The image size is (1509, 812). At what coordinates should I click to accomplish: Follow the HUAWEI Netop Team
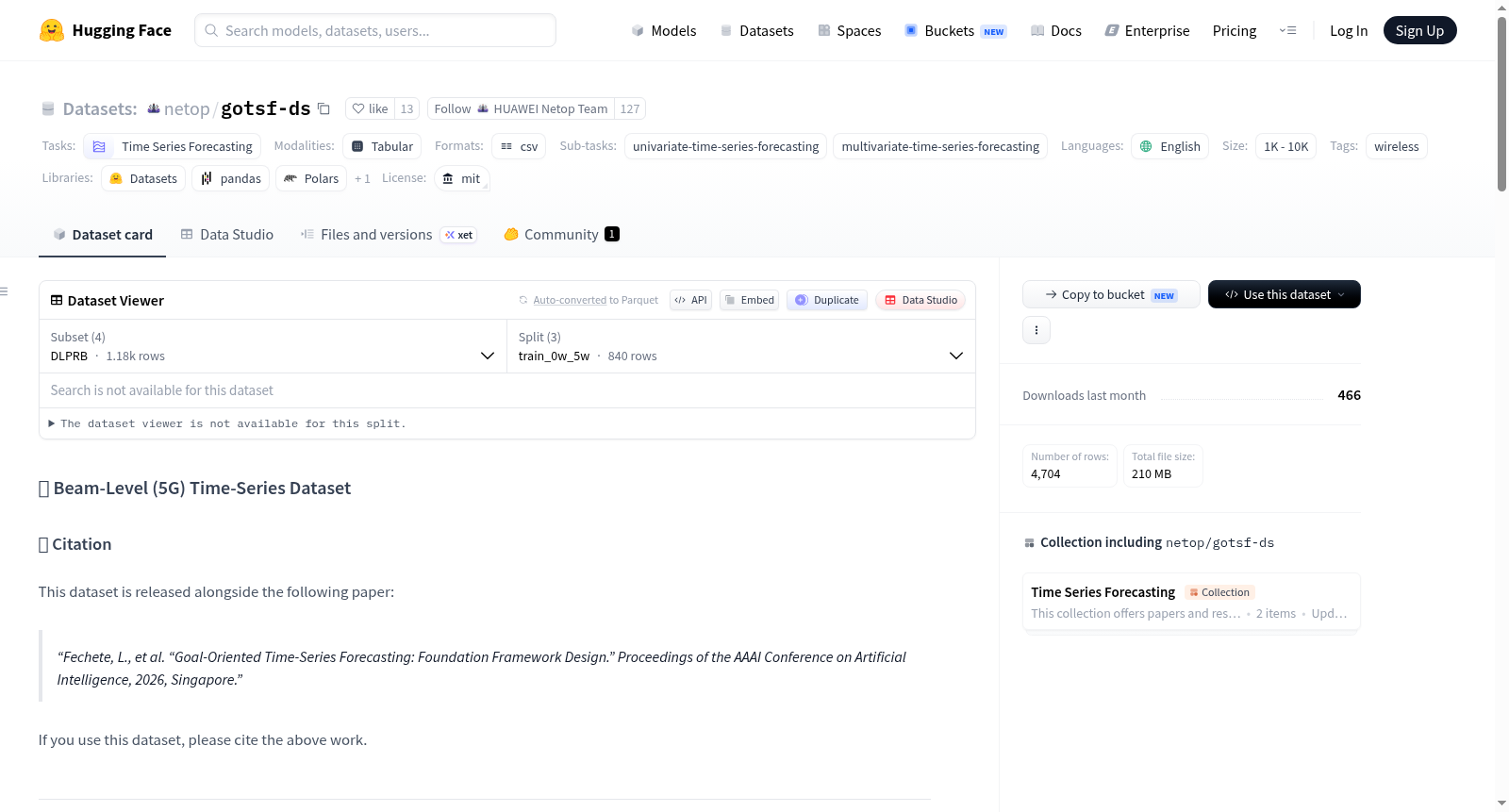521,108
